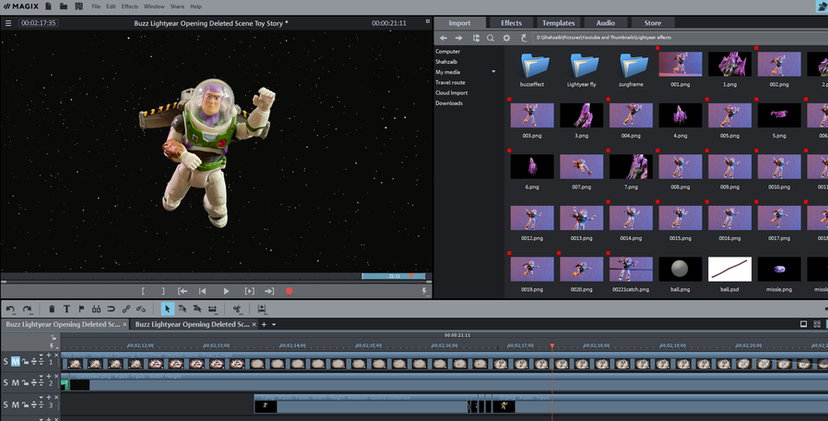Play the preview video

click(226, 291)
